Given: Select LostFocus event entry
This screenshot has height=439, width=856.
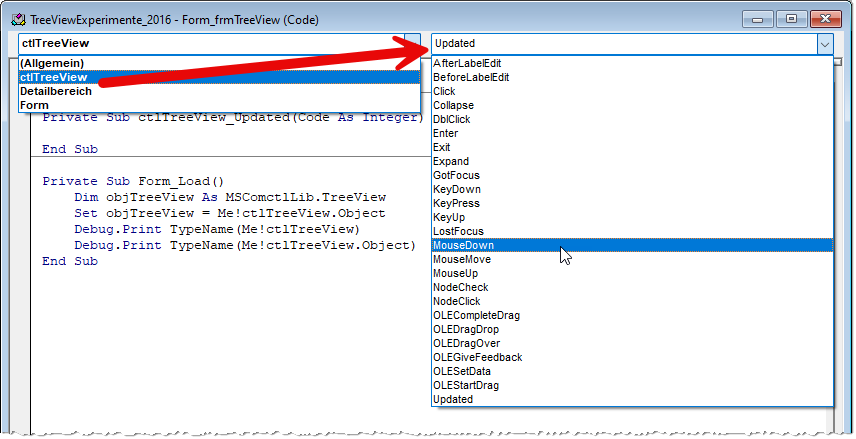Looking at the screenshot, I should (x=632, y=232).
